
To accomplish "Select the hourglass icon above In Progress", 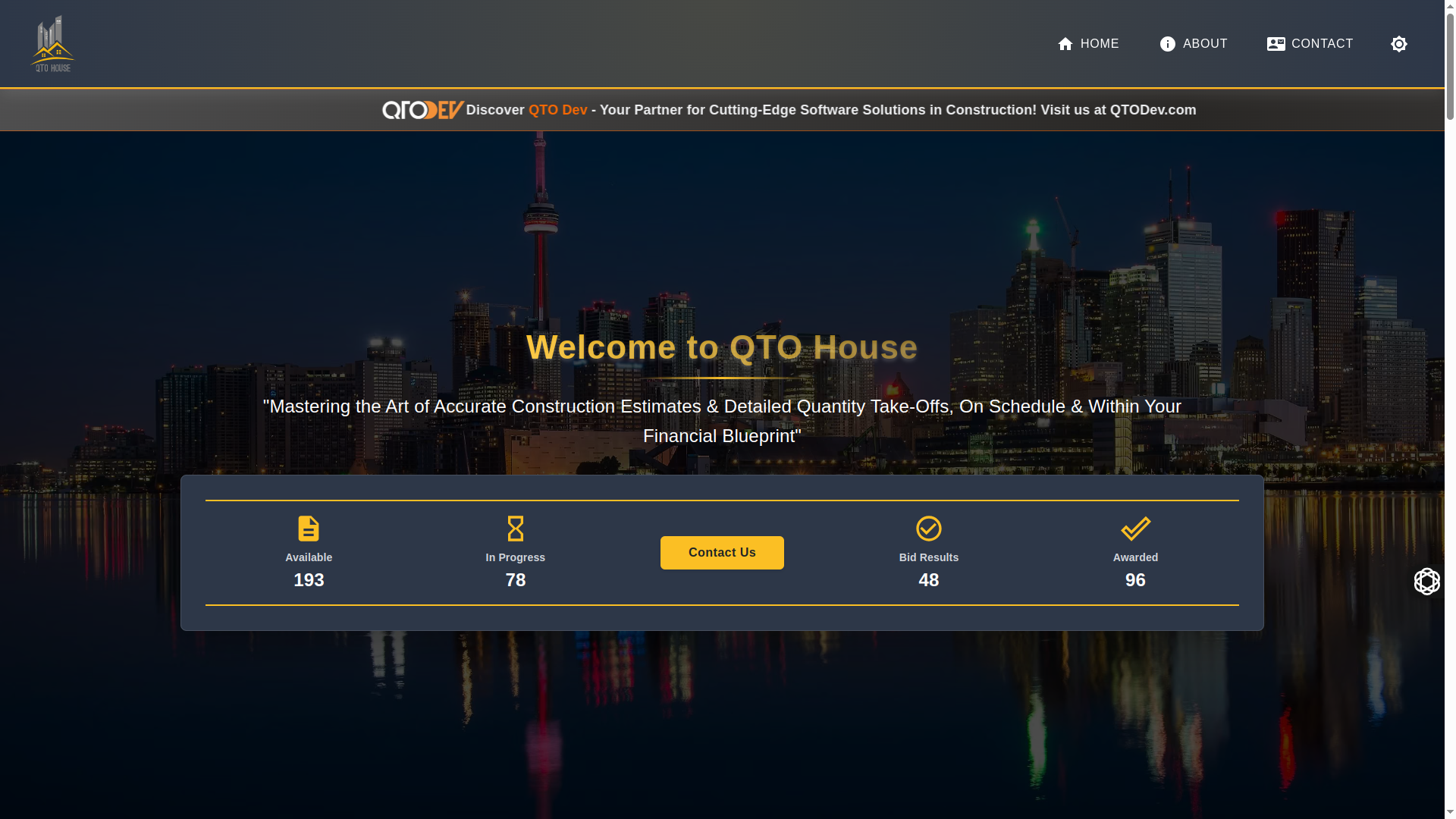I will pos(515,529).
